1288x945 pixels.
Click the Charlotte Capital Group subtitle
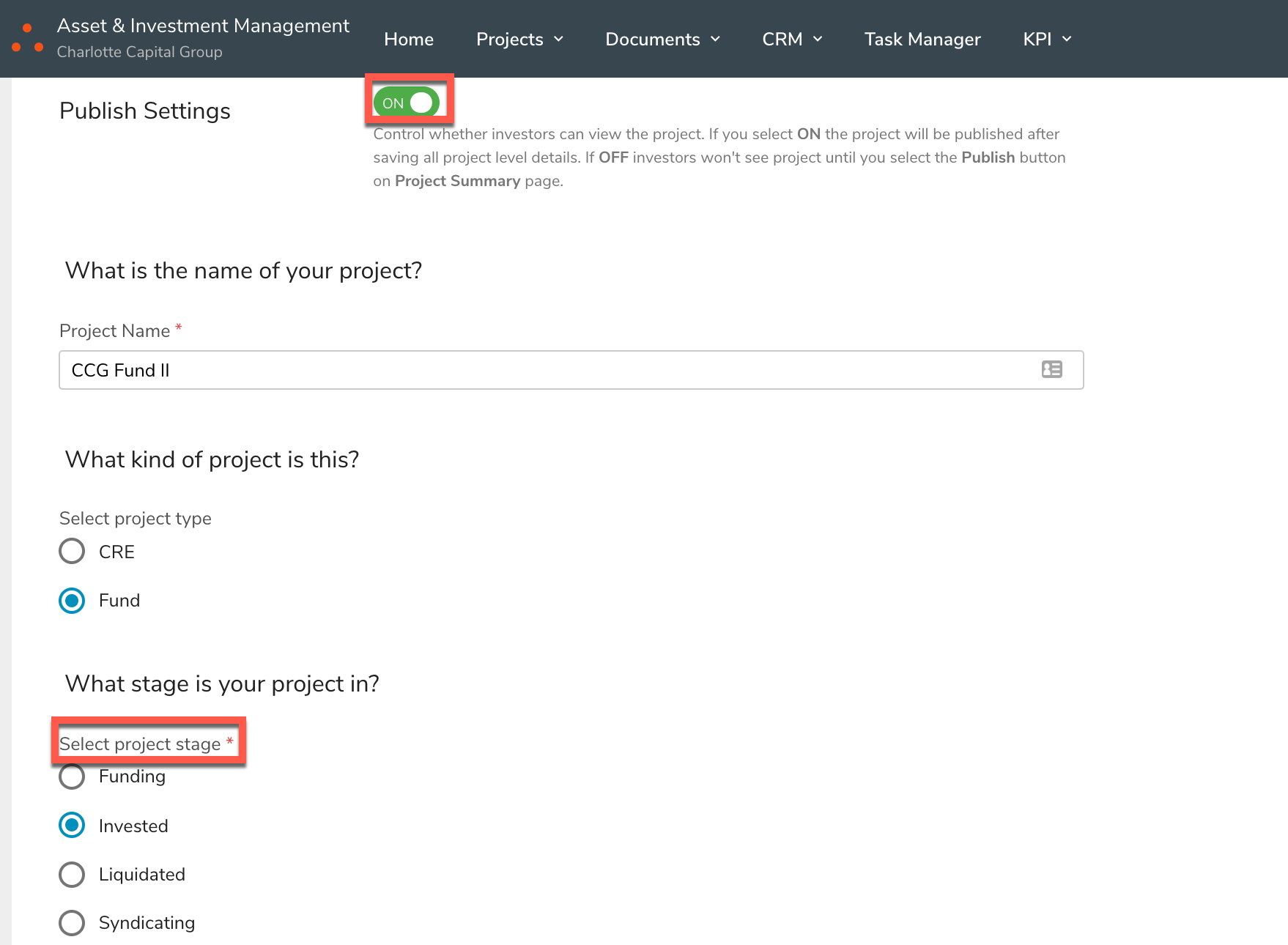139,52
